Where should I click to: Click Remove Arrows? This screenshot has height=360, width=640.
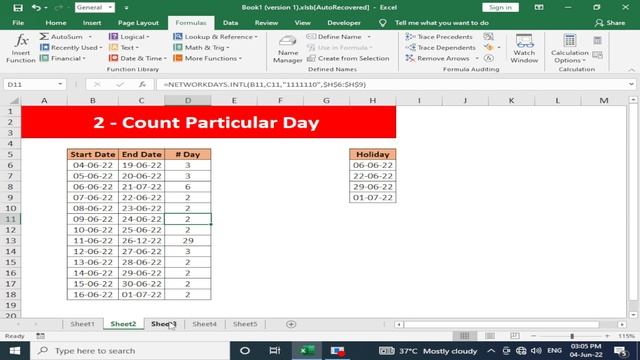(437, 58)
